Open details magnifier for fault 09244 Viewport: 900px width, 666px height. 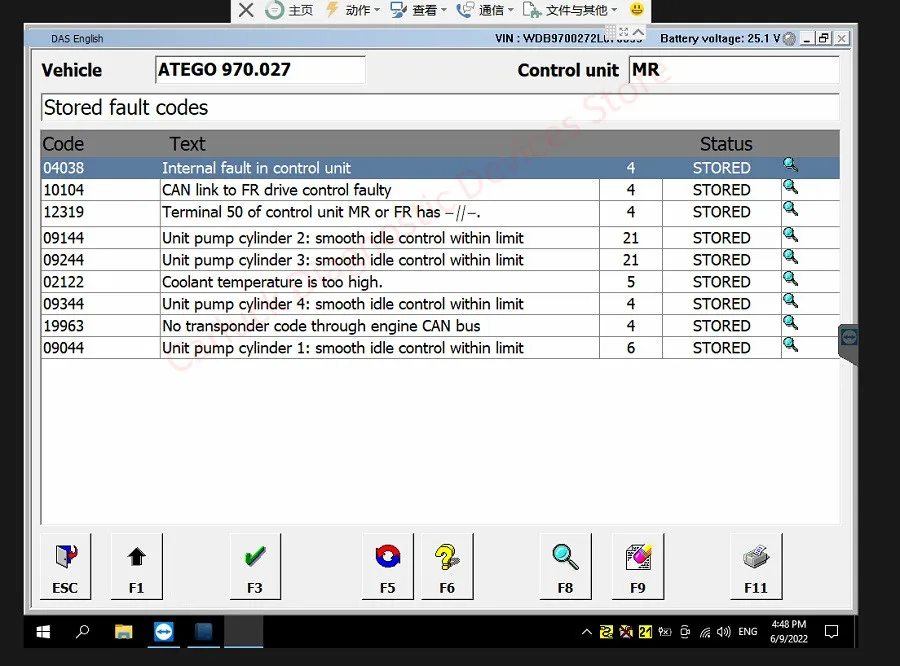tap(790, 257)
